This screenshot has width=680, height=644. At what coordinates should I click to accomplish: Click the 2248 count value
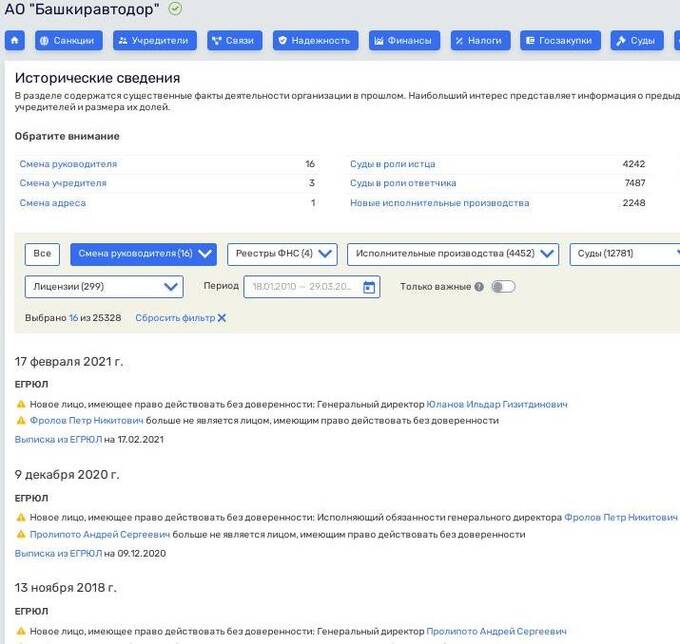tap(634, 203)
